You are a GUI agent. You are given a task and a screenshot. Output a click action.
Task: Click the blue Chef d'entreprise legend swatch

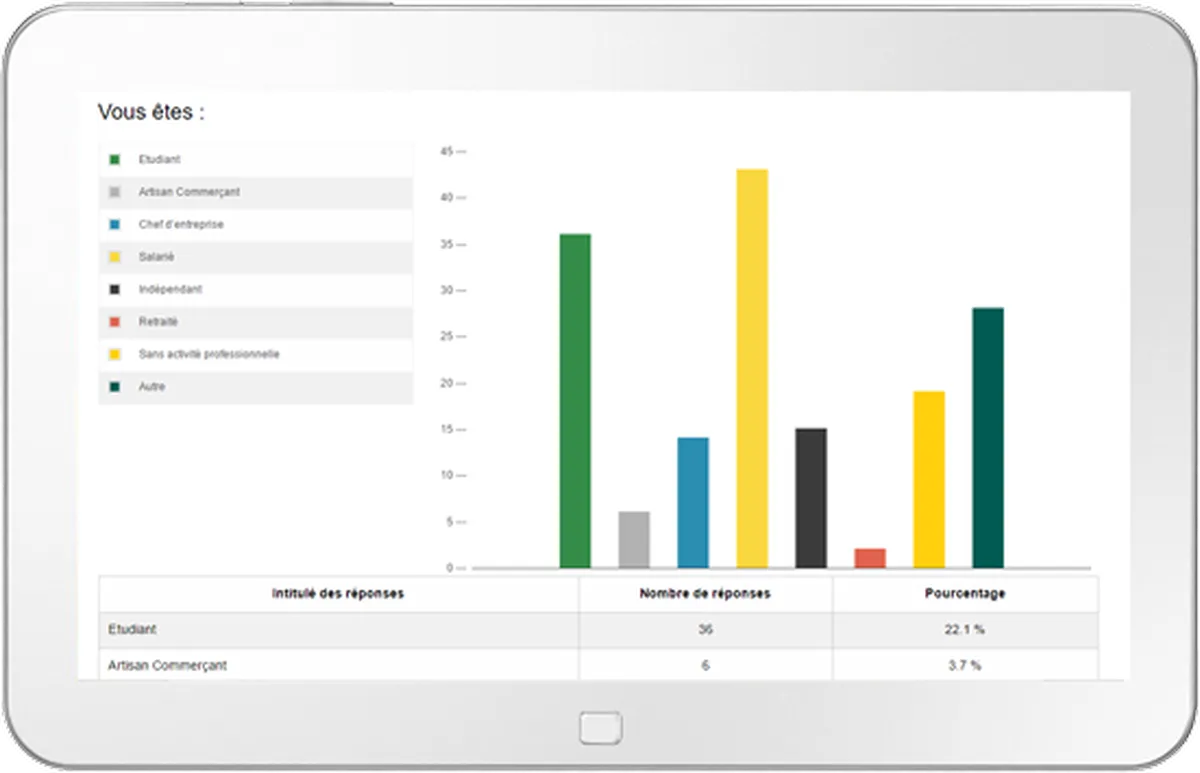(x=115, y=224)
